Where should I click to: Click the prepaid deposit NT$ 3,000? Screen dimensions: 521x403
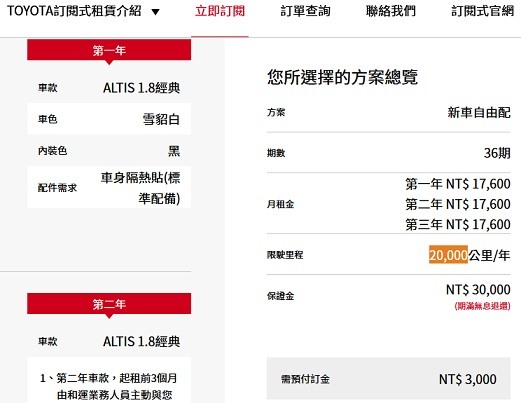pyautogui.click(x=468, y=379)
